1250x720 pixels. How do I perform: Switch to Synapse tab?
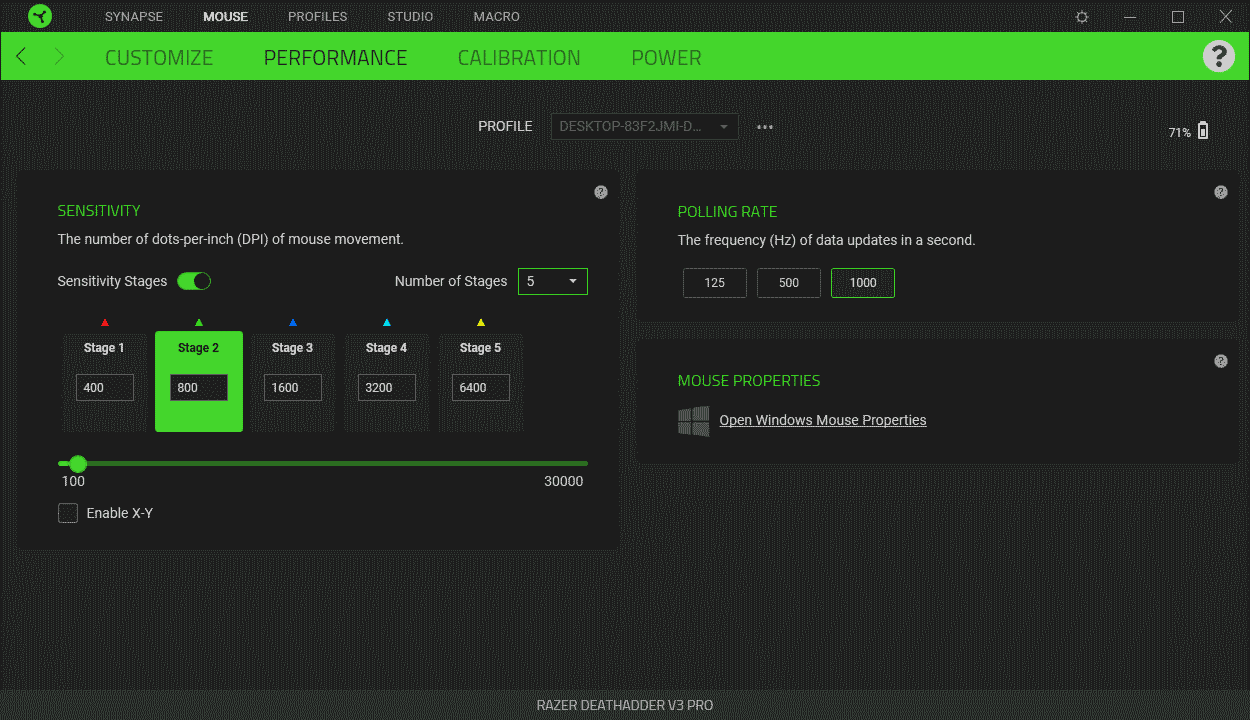pyautogui.click(x=134, y=17)
